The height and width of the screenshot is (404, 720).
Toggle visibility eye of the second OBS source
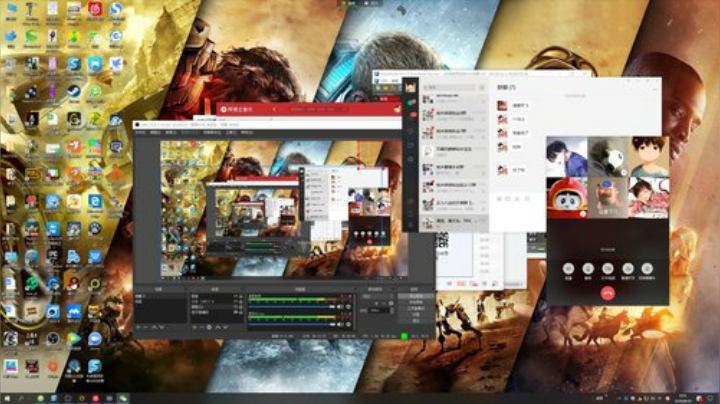pos(235,302)
